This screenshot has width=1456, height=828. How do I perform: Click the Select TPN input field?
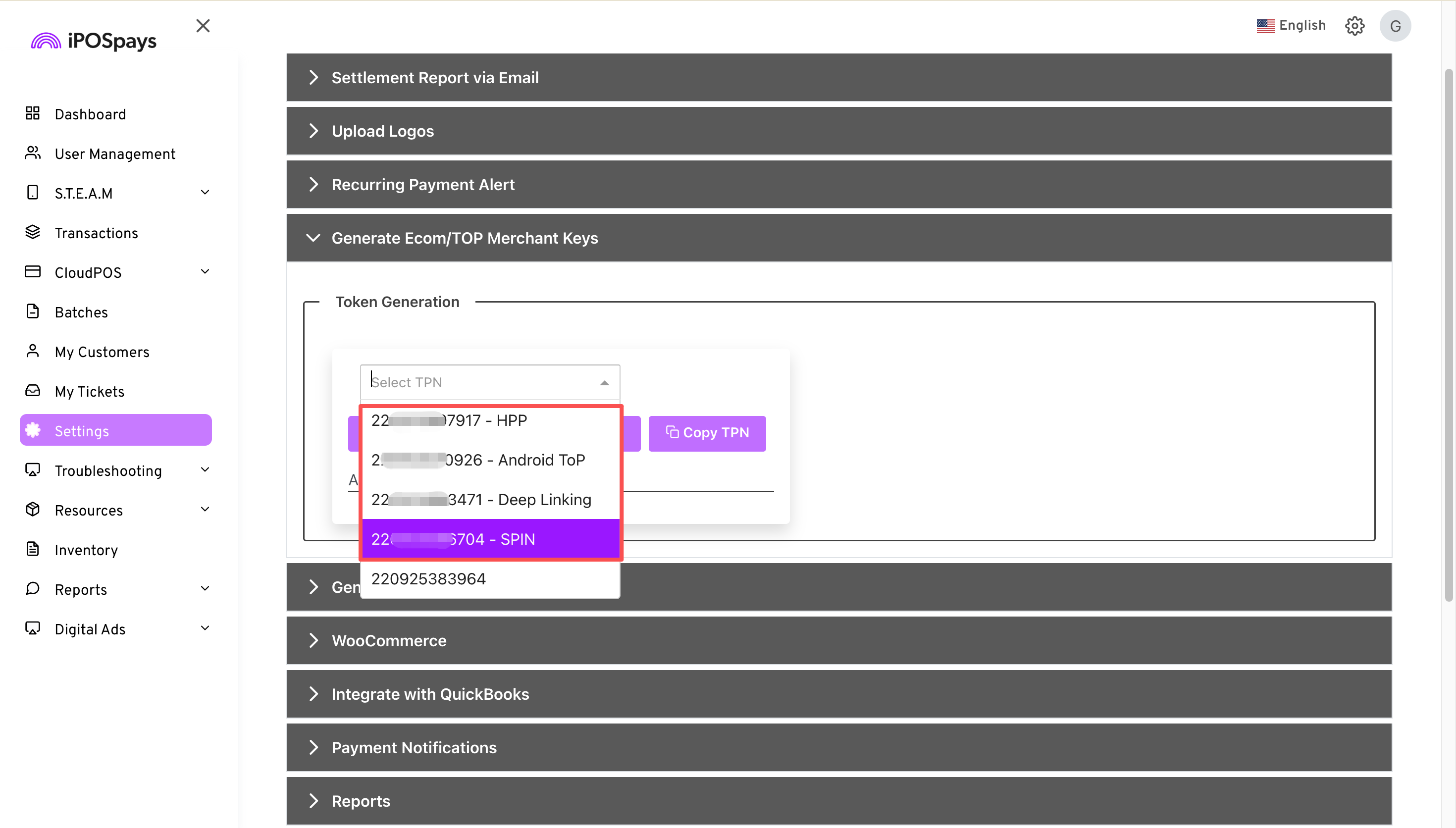point(480,382)
